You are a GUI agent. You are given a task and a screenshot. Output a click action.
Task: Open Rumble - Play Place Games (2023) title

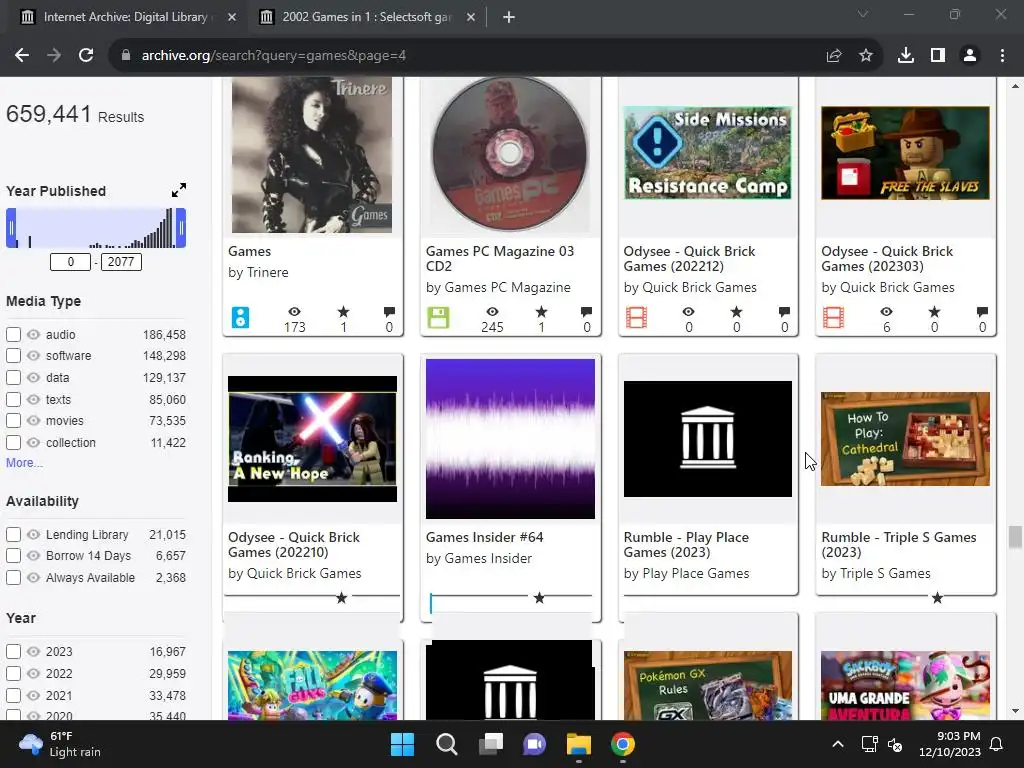coord(686,545)
